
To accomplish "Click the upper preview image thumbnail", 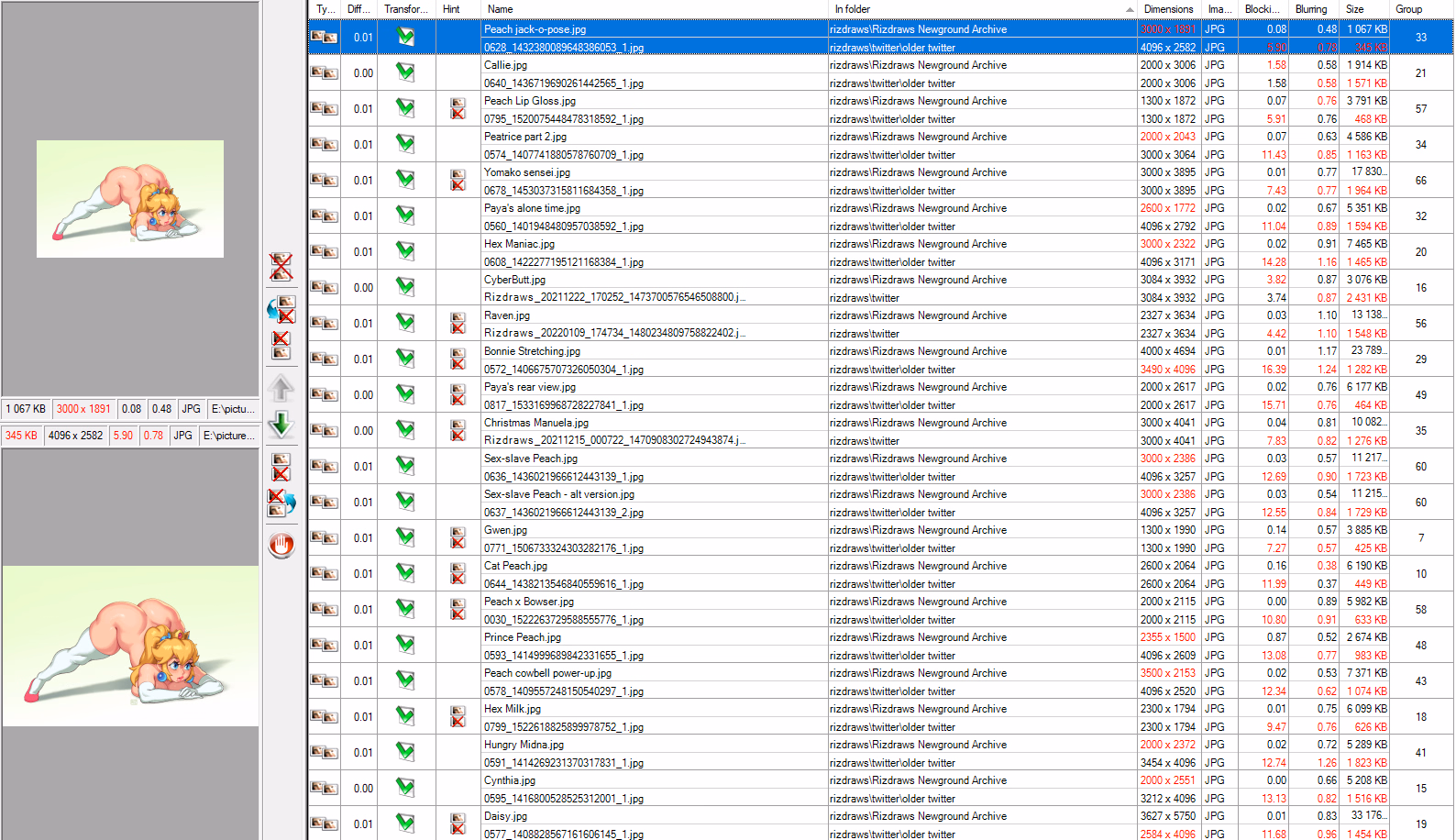I will (130, 199).
